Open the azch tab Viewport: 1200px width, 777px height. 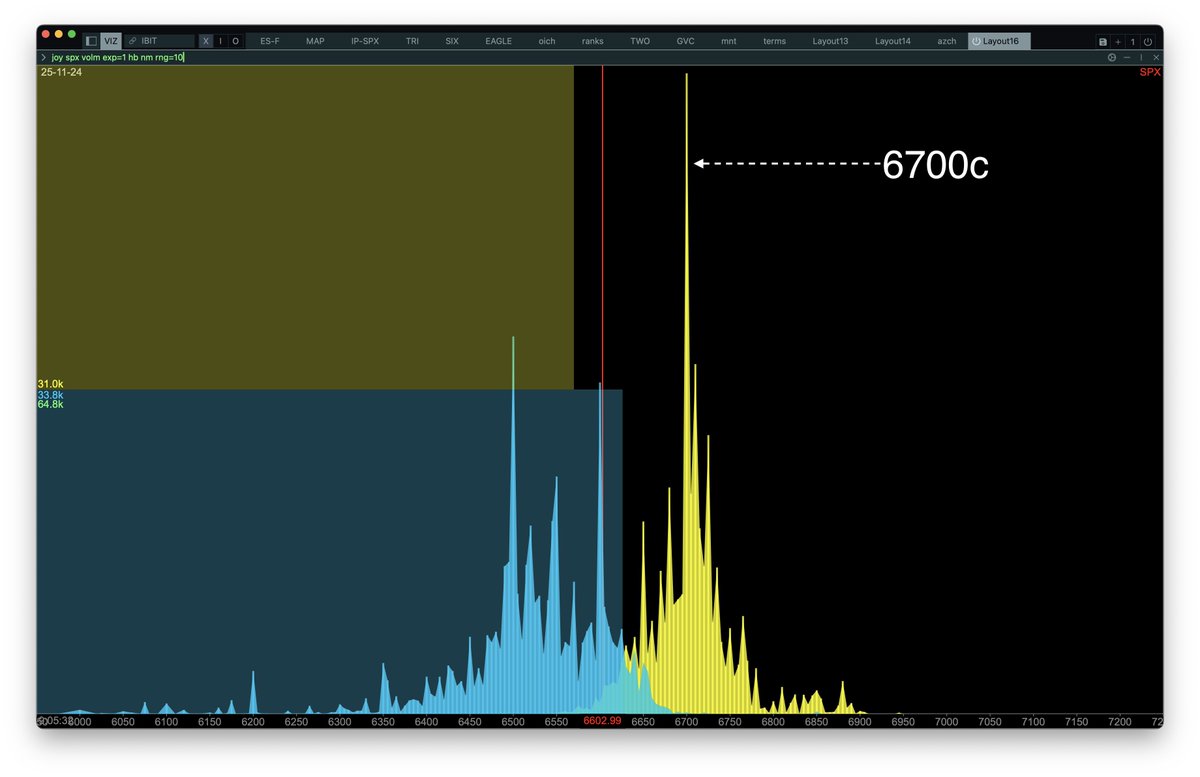946,41
